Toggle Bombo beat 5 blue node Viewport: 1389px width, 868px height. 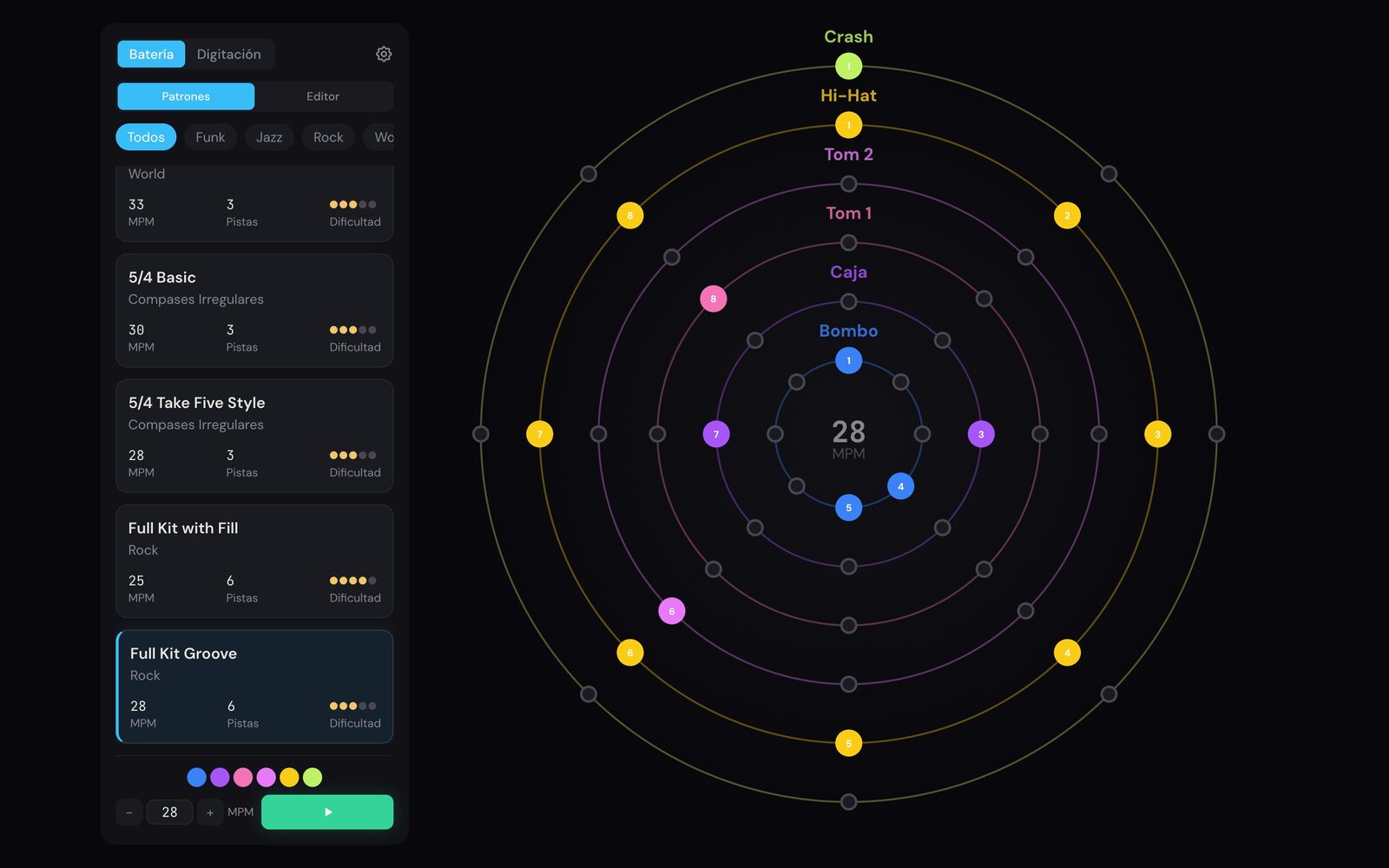848,508
